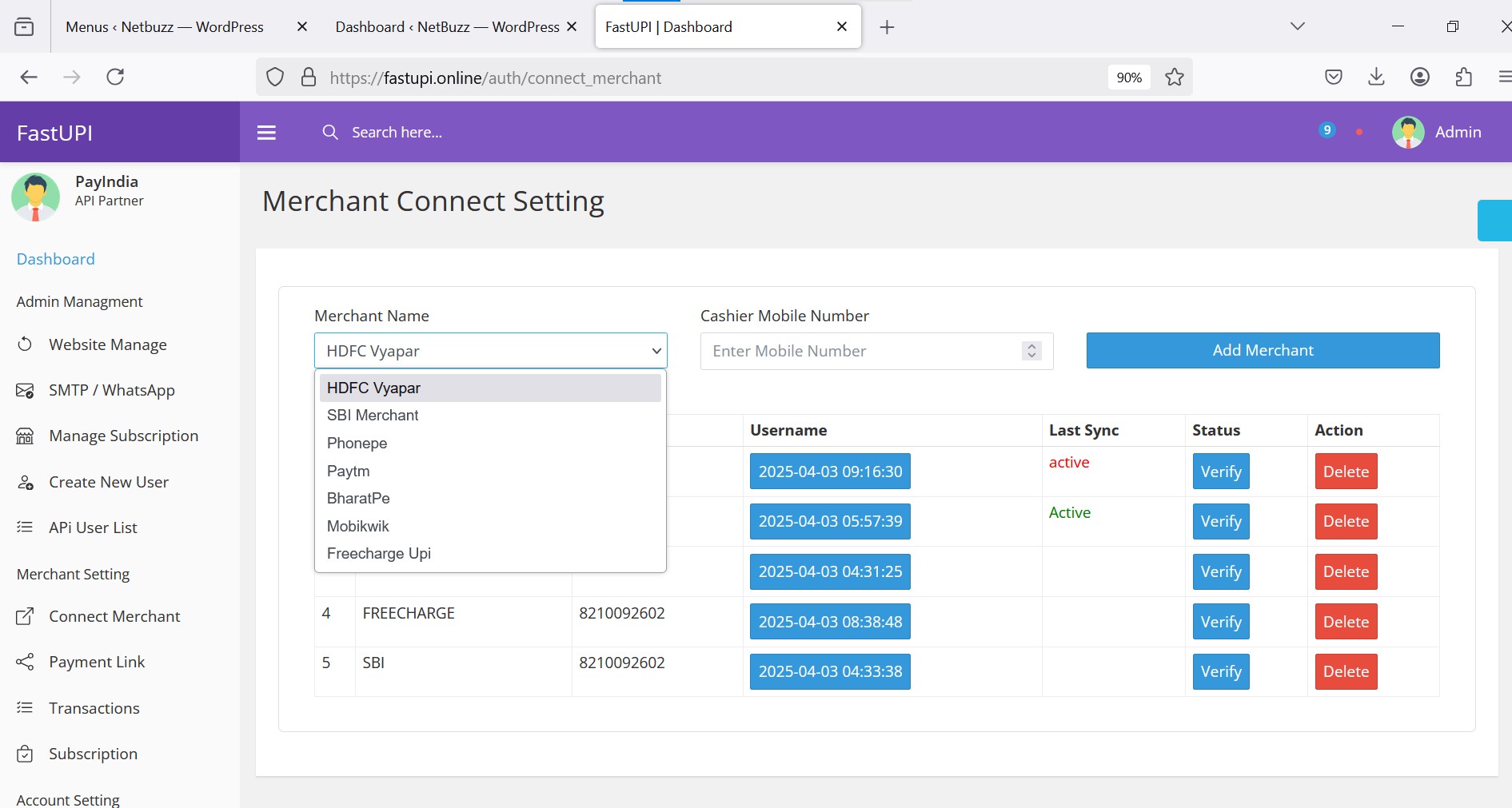Image resolution: width=1512 pixels, height=808 pixels.
Task: Click the search magnifier icon
Action: pos(329,133)
